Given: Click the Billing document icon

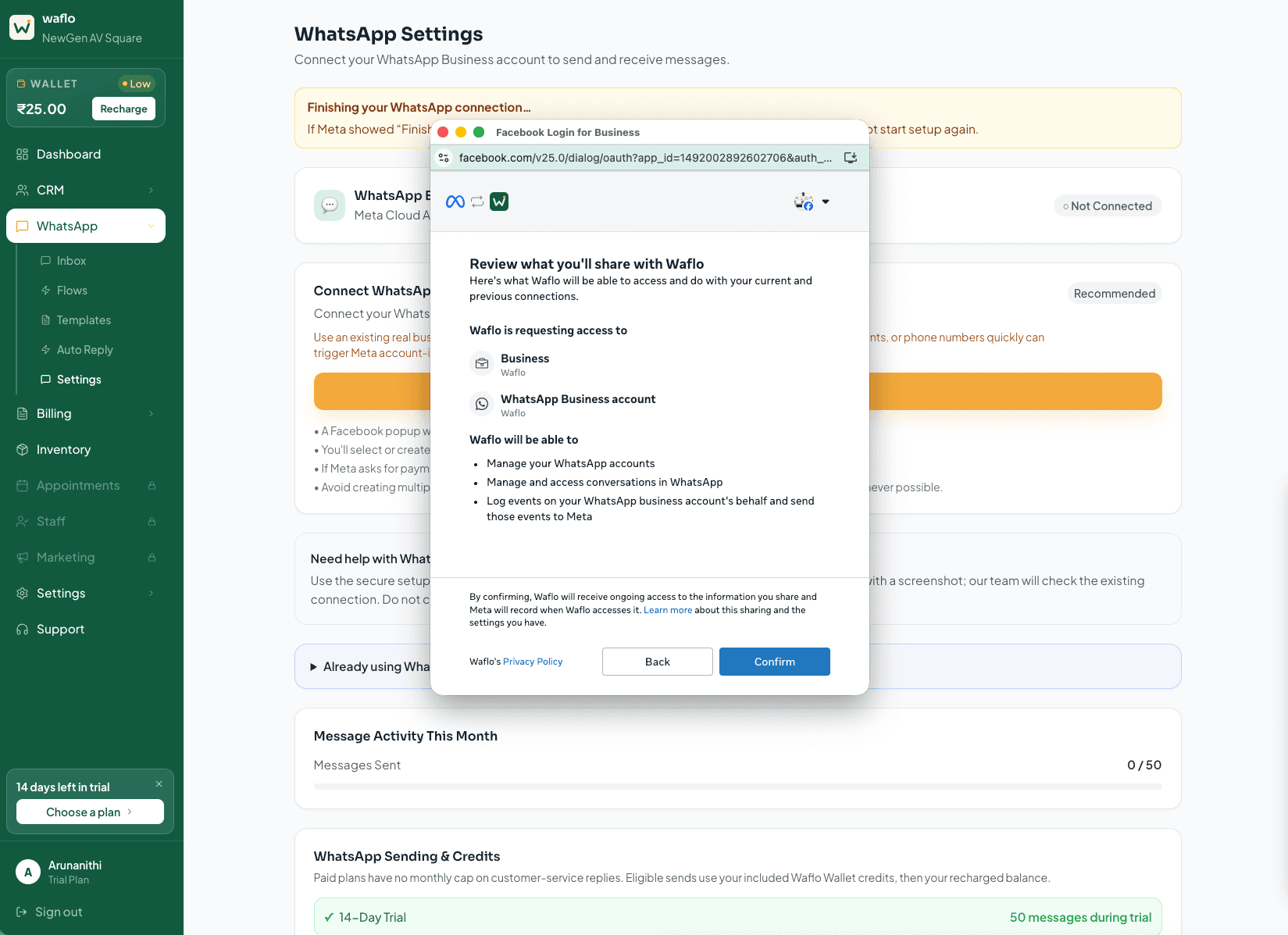Looking at the screenshot, I should [x=23, y=413].
